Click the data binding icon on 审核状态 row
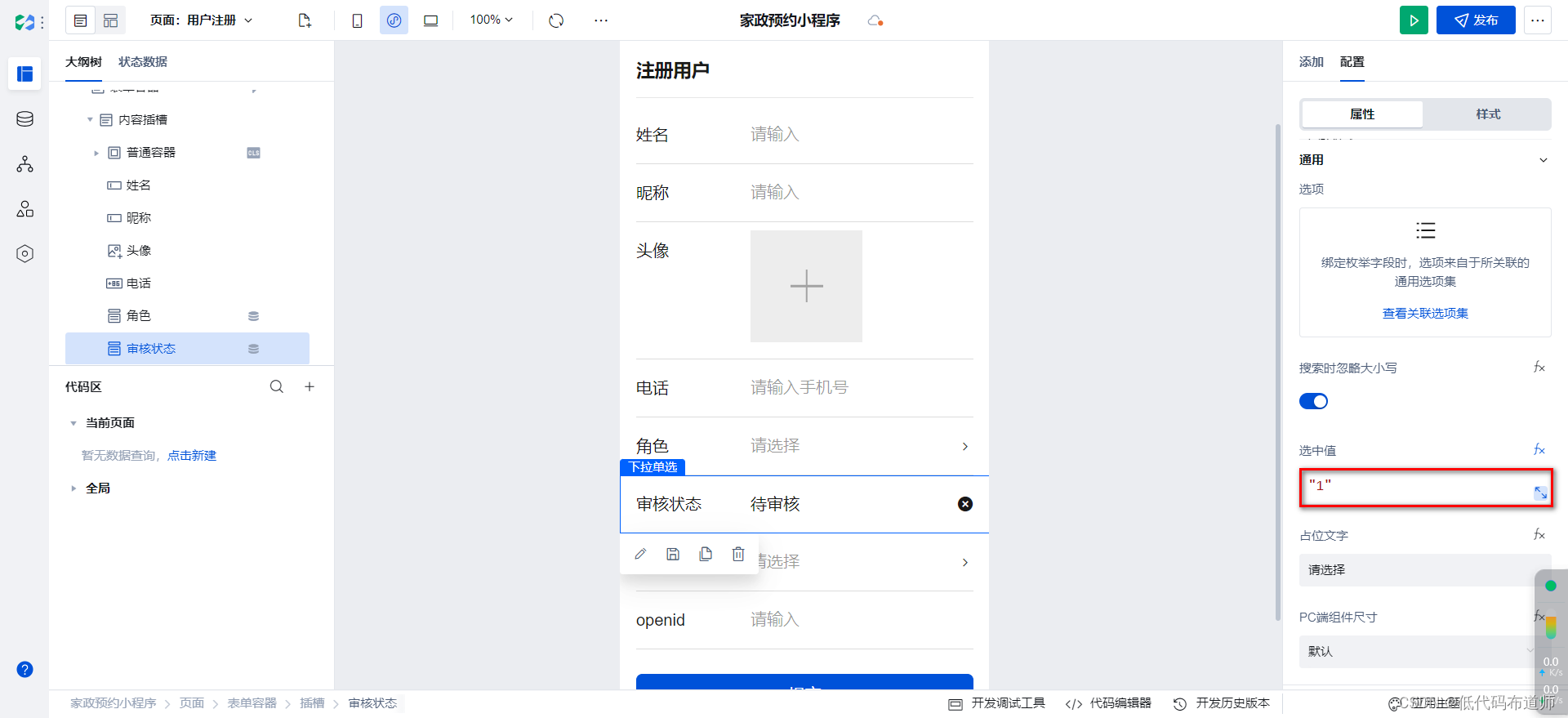This screenshot has width=1568, height=718. point(254,349)
